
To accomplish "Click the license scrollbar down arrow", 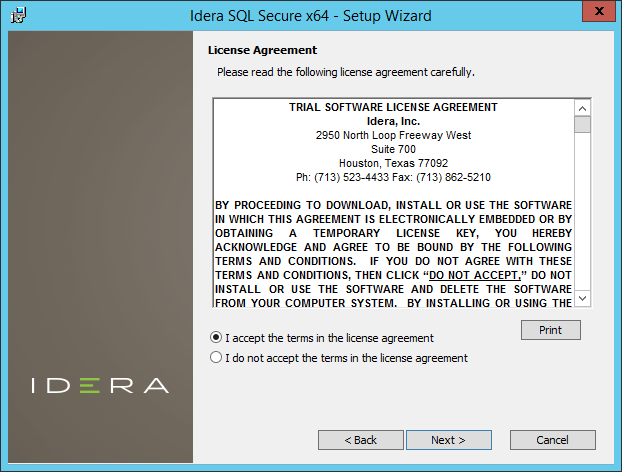I will click(582, 298).
